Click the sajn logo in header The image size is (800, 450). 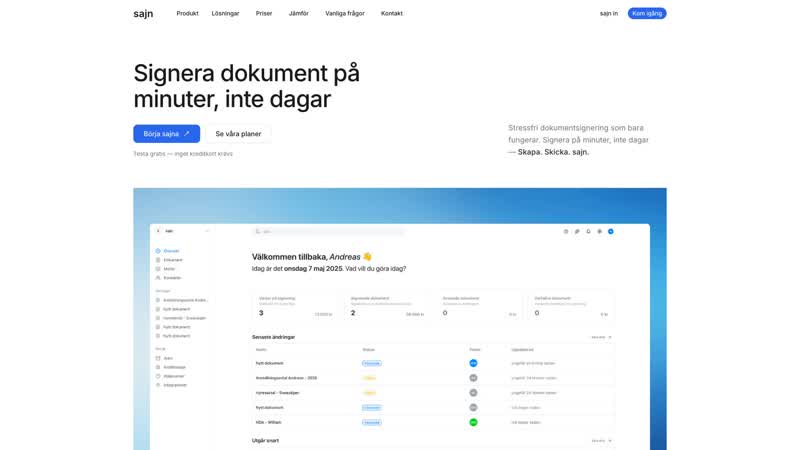[x=143, y=13]
